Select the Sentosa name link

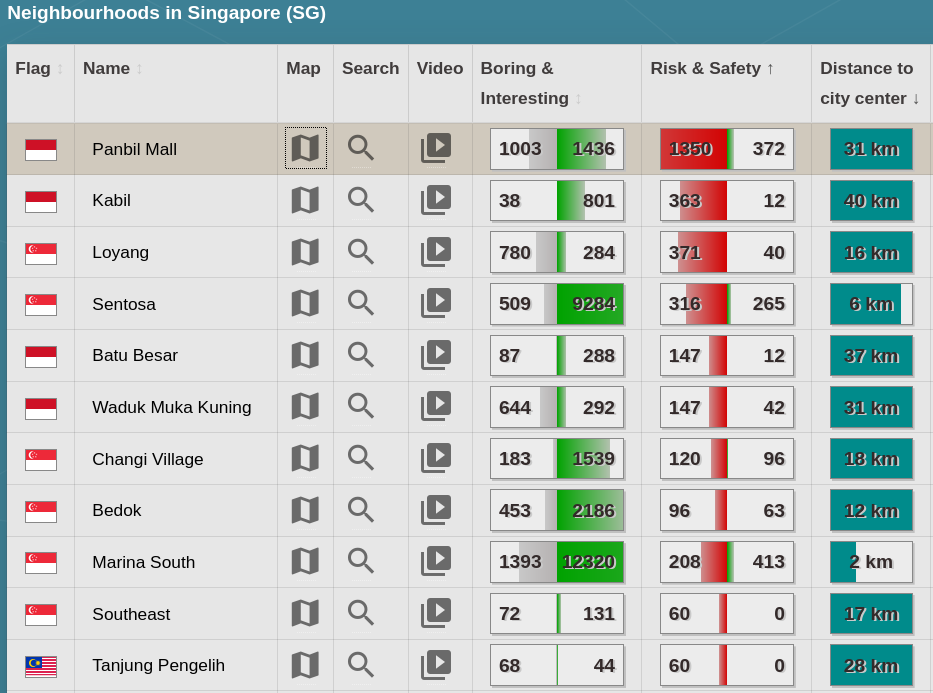coord(124,304)
